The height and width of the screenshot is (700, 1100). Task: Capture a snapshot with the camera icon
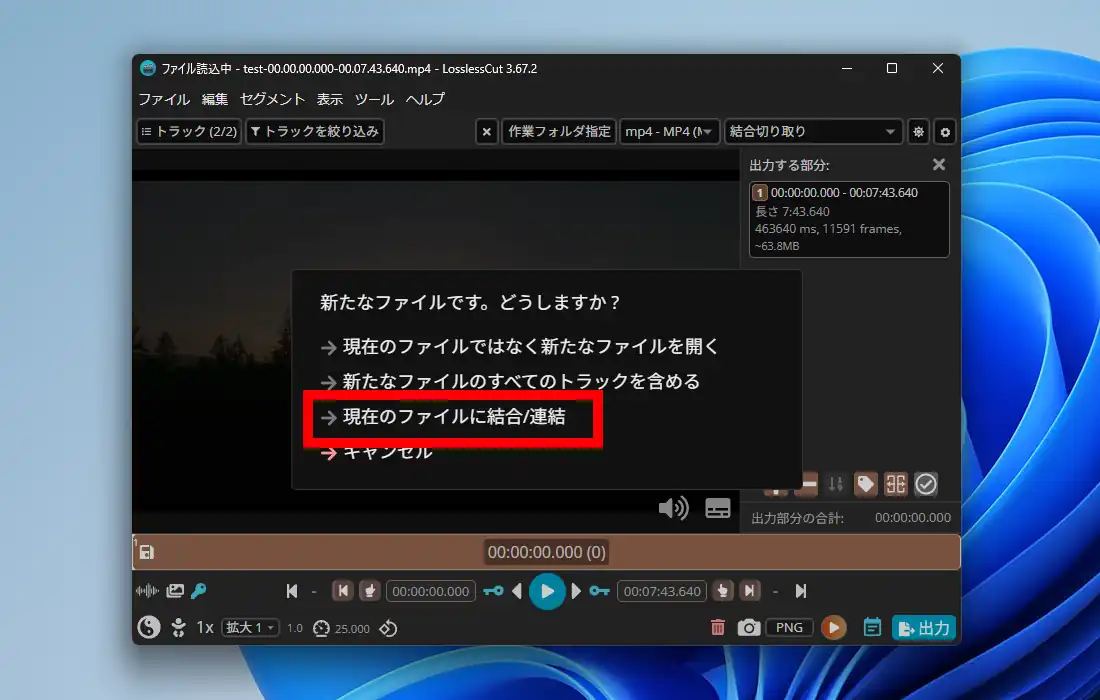[748, 628]
